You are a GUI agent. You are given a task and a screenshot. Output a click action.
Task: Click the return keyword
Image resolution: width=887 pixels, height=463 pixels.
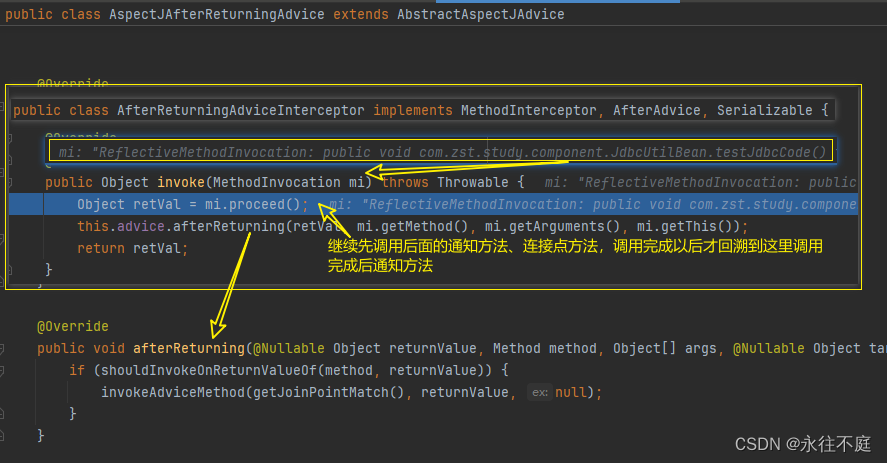[x=101, y=248]
